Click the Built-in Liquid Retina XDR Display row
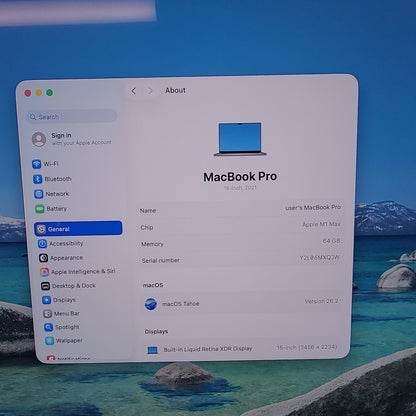 (x=242, y=349)
